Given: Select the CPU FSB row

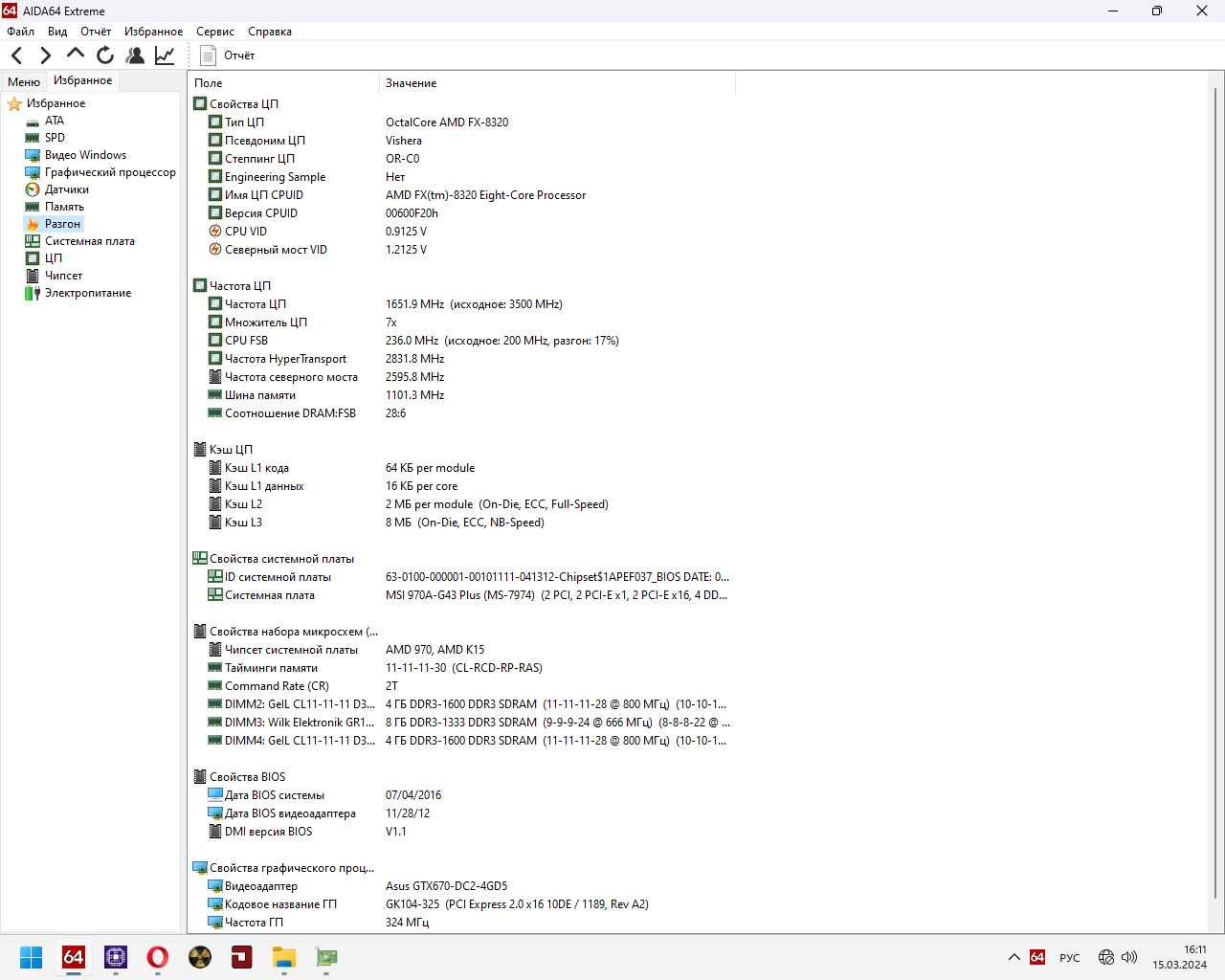Looking at the screenshot, I should (461, 341).
